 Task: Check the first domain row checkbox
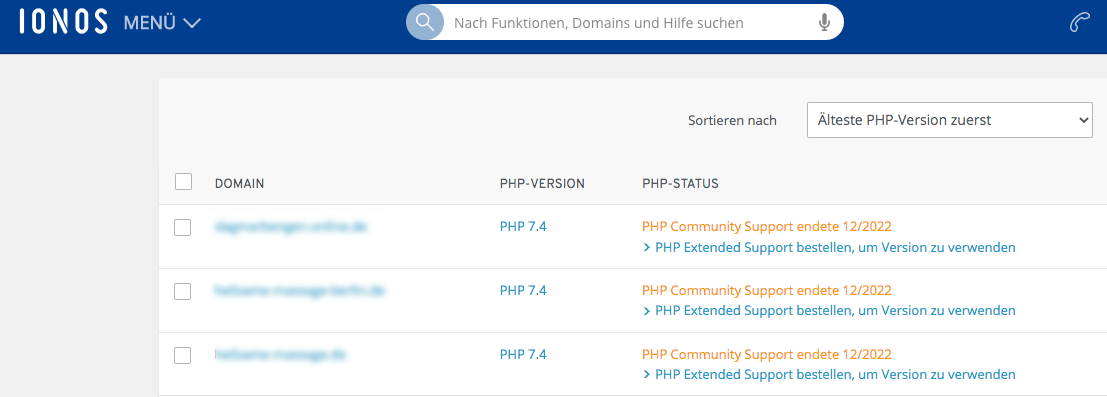pos(183,227)
